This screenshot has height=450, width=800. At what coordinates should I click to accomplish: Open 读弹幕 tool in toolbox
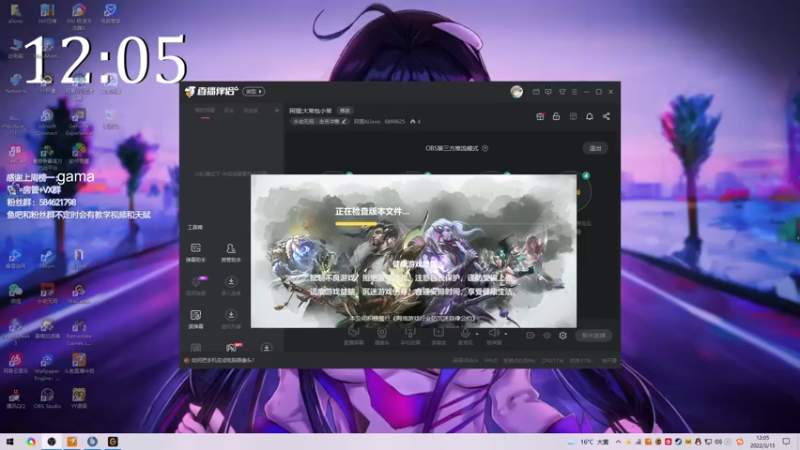point(196,319)
